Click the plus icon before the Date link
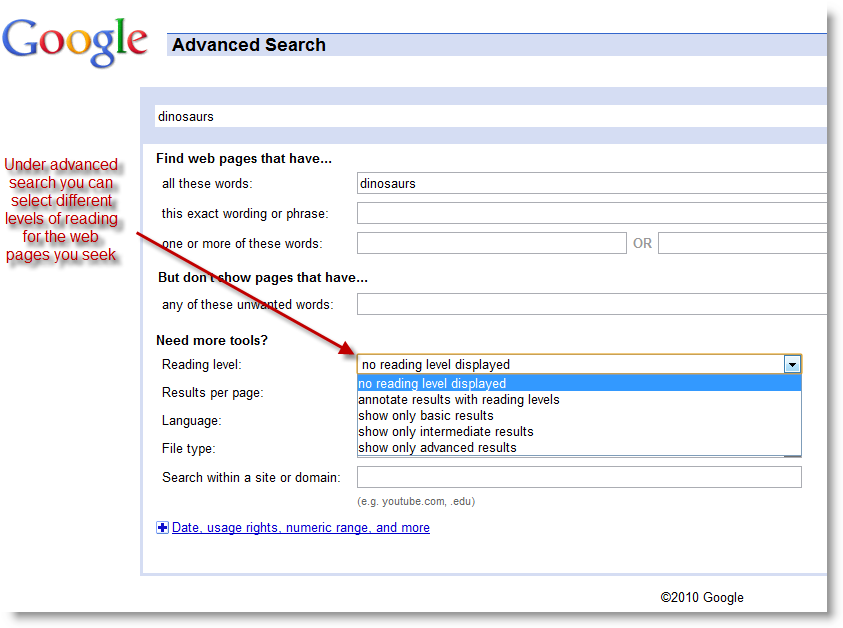This screenshot has width=843, height=628. pyautogui.click(x=162, y=527)
